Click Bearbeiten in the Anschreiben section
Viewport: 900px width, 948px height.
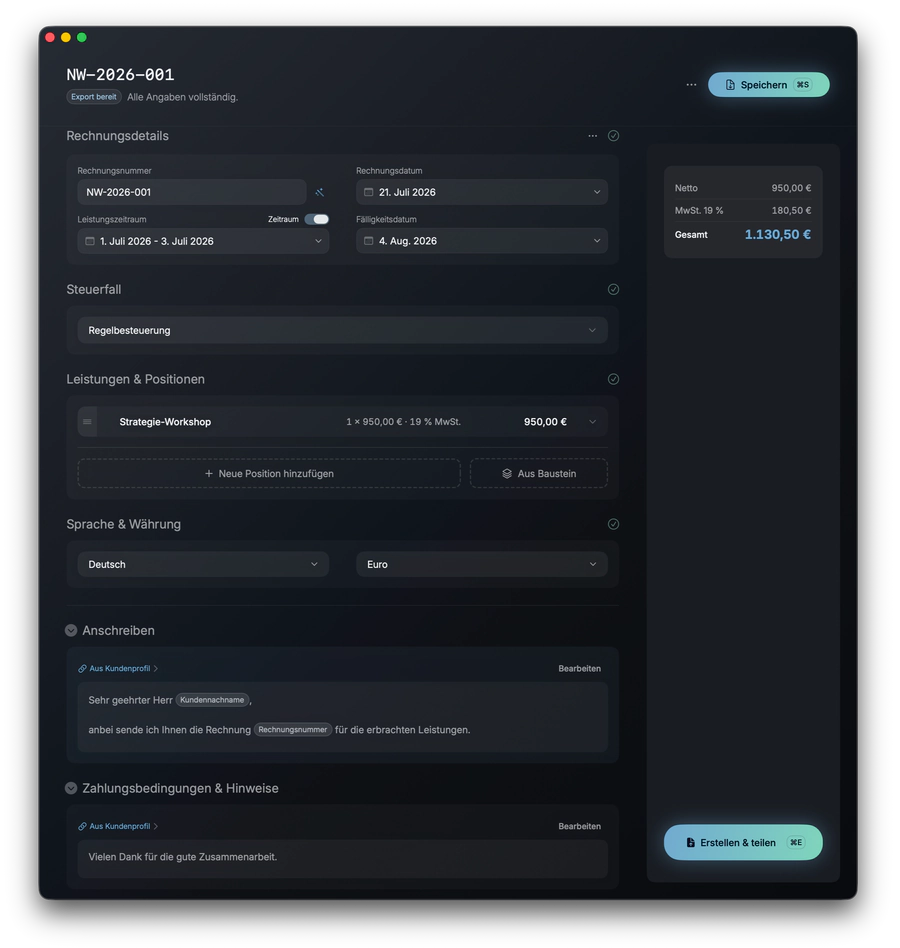point(579,669)
